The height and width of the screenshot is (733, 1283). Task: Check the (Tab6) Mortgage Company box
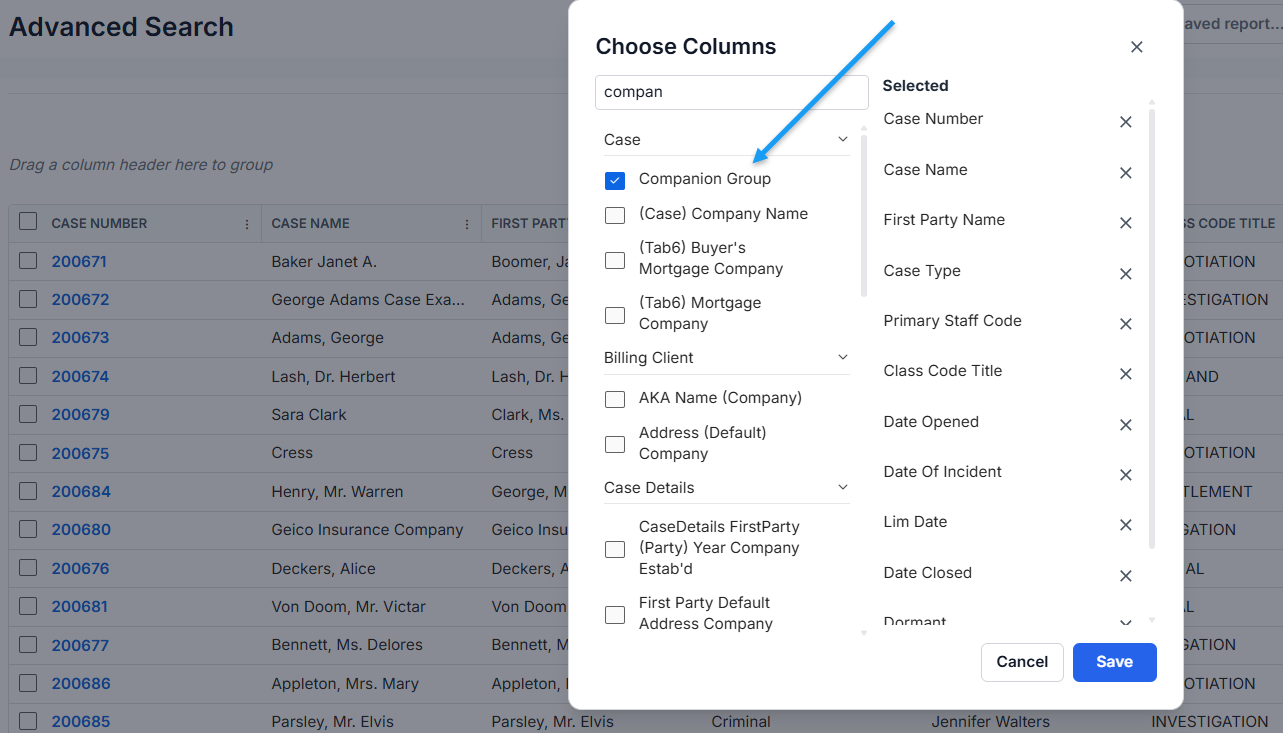[x=615, y=315]
